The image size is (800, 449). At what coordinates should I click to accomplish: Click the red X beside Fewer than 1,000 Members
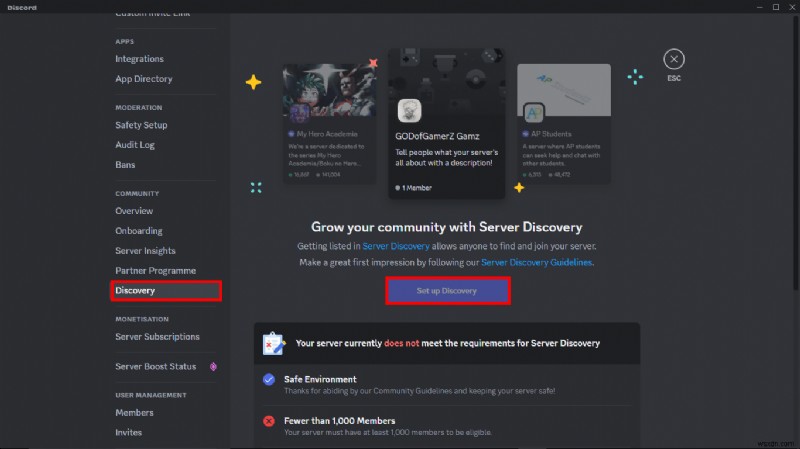click(269, 421)
